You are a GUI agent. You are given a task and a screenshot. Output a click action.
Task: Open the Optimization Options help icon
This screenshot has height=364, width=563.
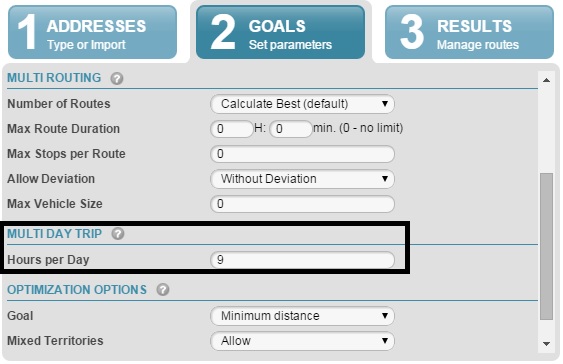tap(163, 289)
